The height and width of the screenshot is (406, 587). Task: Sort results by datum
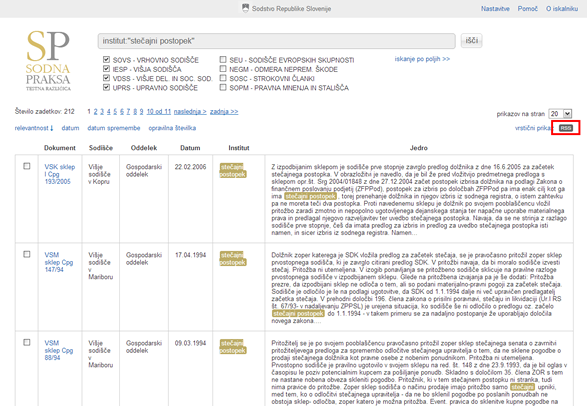point(70,128)
